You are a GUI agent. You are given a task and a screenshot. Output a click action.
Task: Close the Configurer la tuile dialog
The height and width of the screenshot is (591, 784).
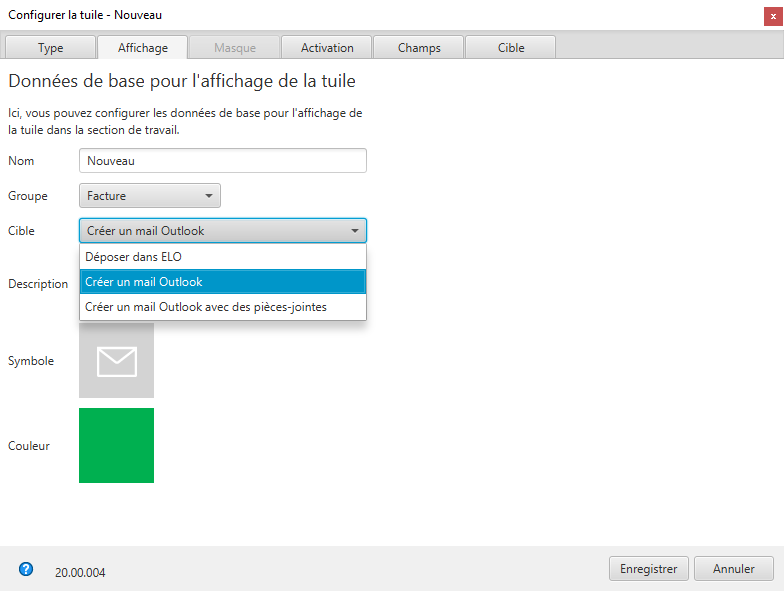[773, 16]
